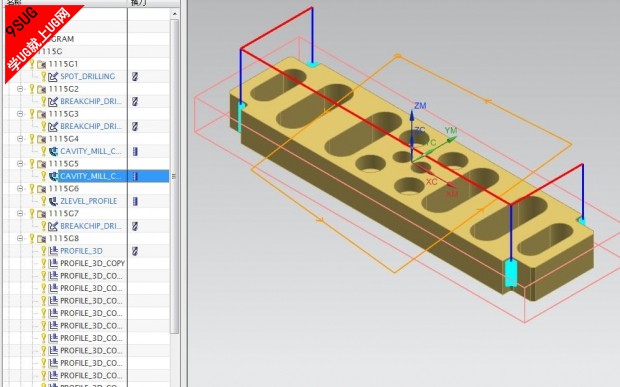
Task: Click the CAVITY_MILL_C icon under 1115G4
Action: [x=53, y=151]
